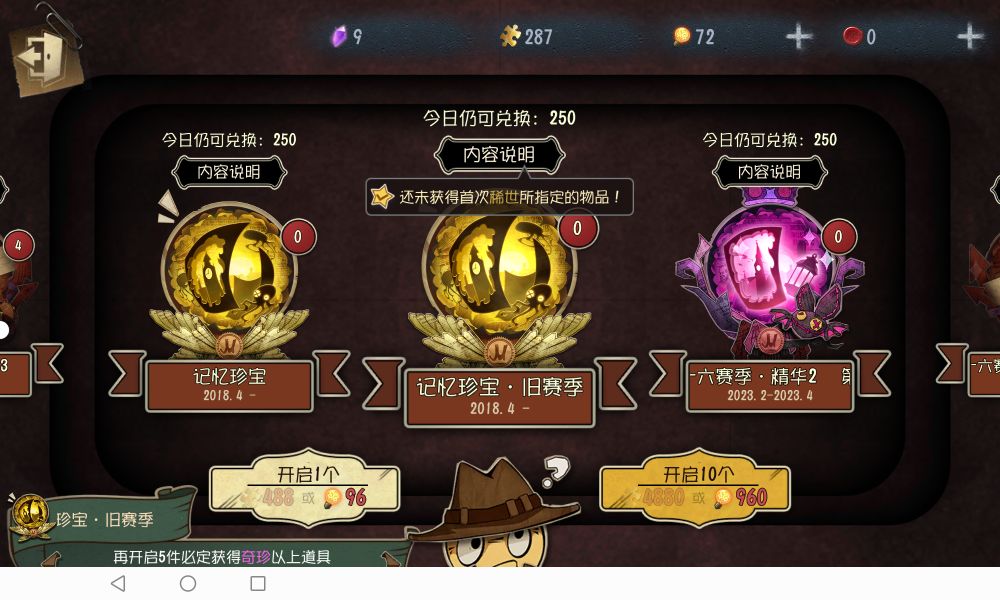Tap the purple gem currency icon
Screen dimensions: 1000x600
[339, 36]
